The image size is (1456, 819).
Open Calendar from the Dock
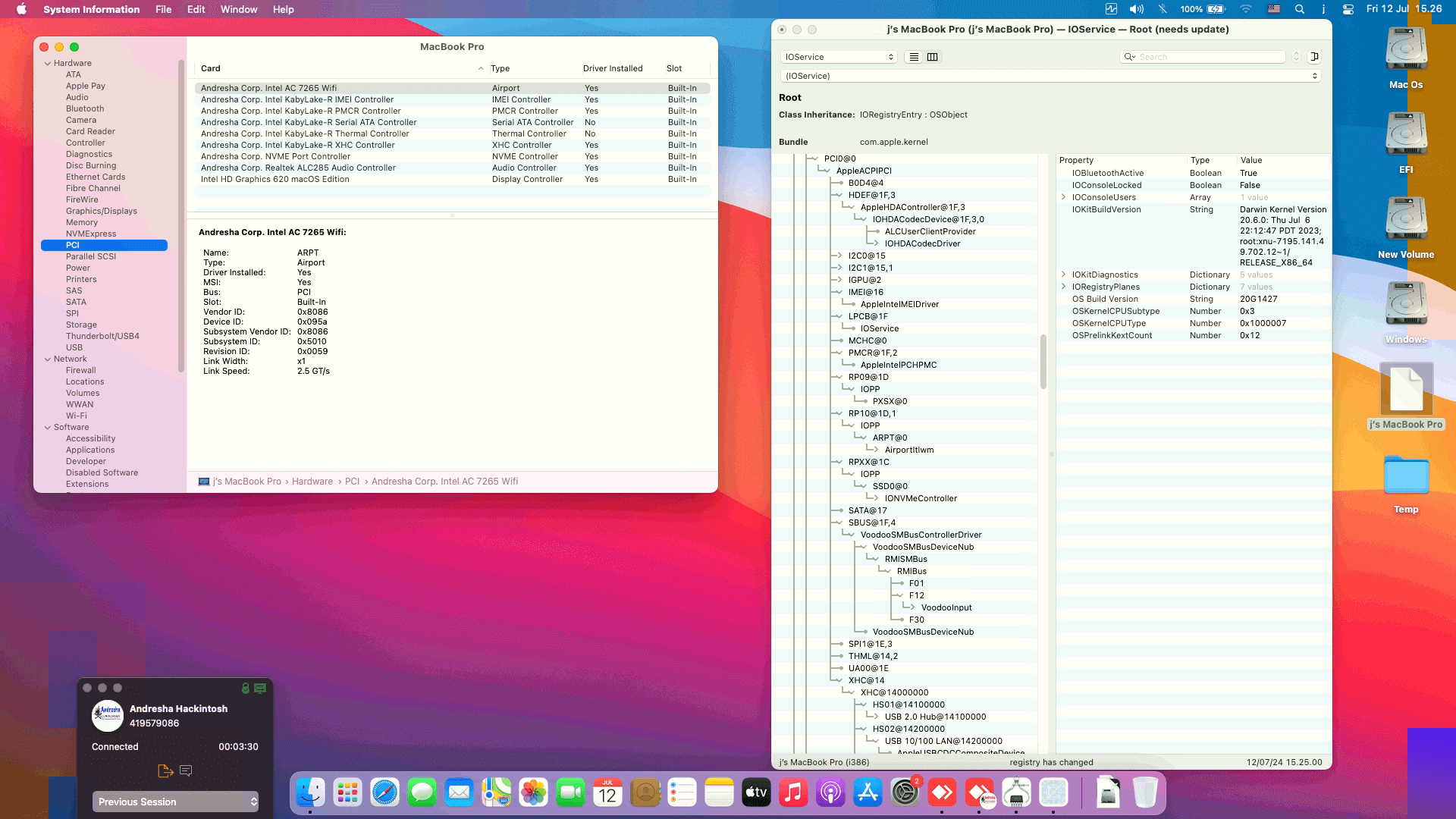coord(607,793)
